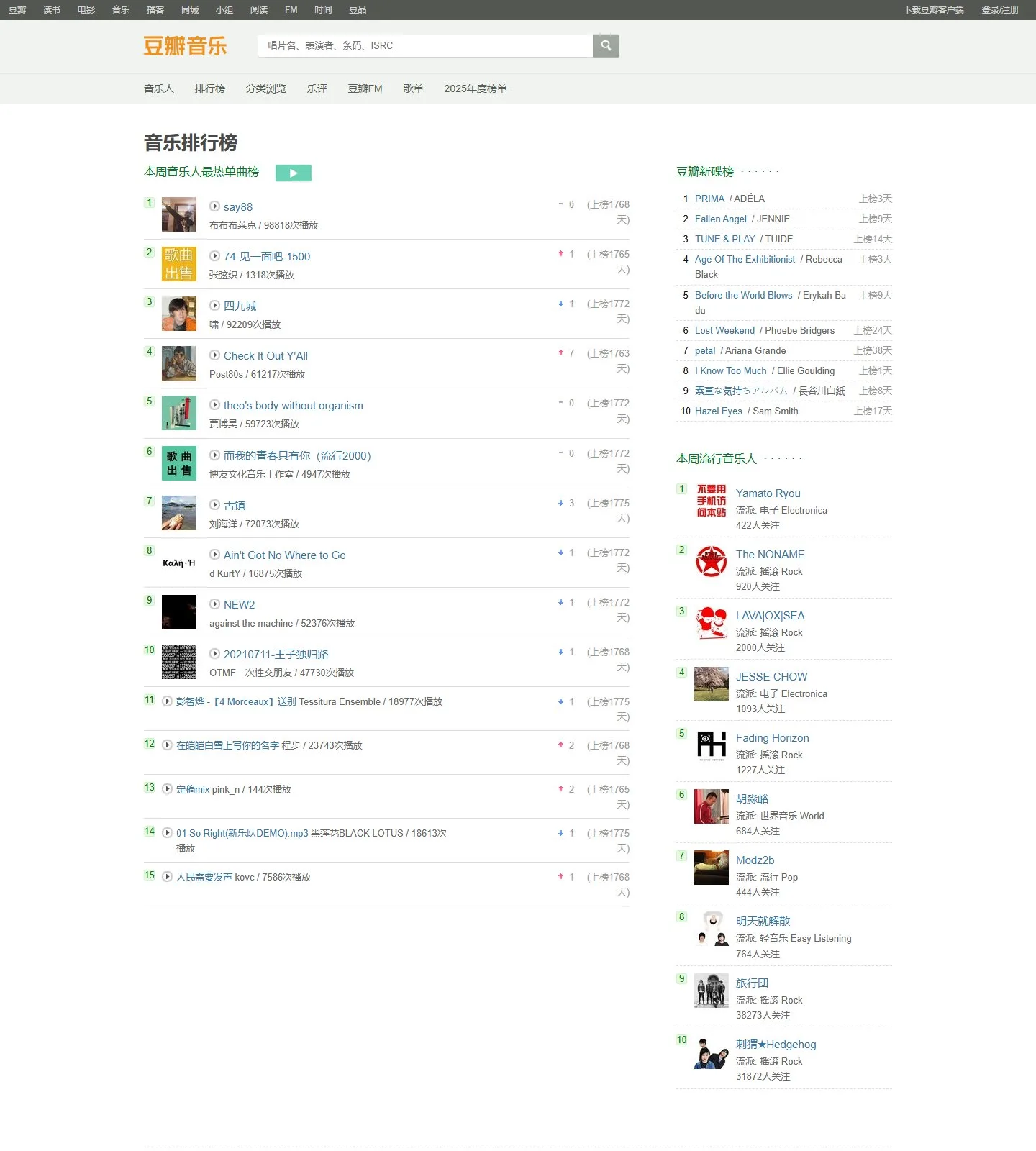Viewport: 1036px width, 1151px height.
Task: Switch to the 乐评 tab
Action: pyautogui.click(x=317, y=88)
